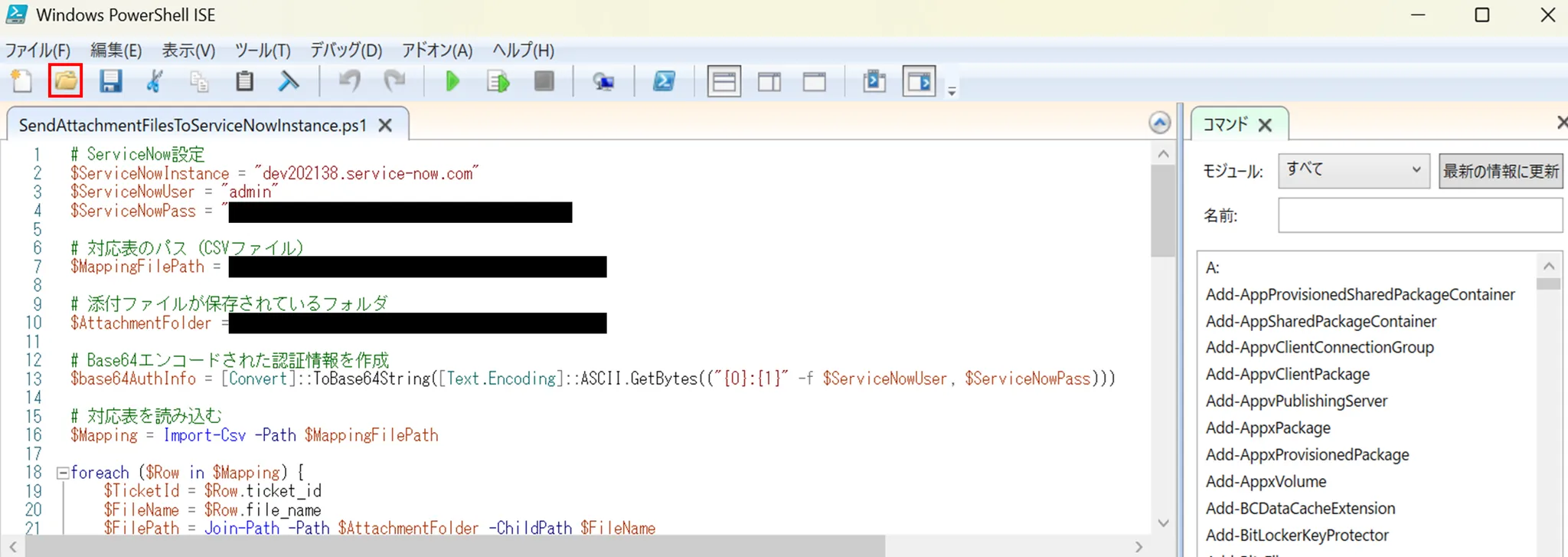Collapse the script pane with round arrow

(x=1160, y=123)
